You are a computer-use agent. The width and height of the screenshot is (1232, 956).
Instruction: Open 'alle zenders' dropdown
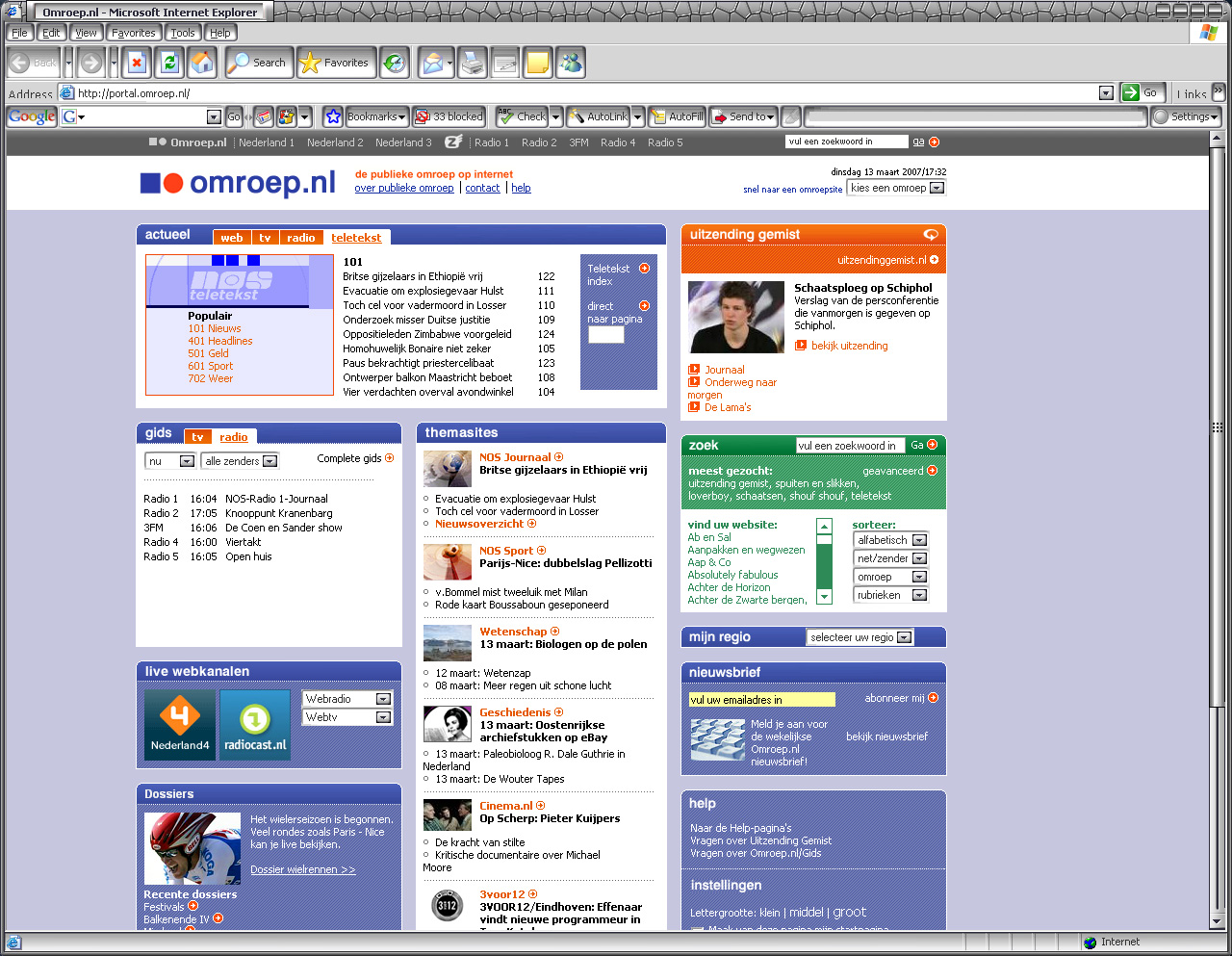[x=240, y=461]
